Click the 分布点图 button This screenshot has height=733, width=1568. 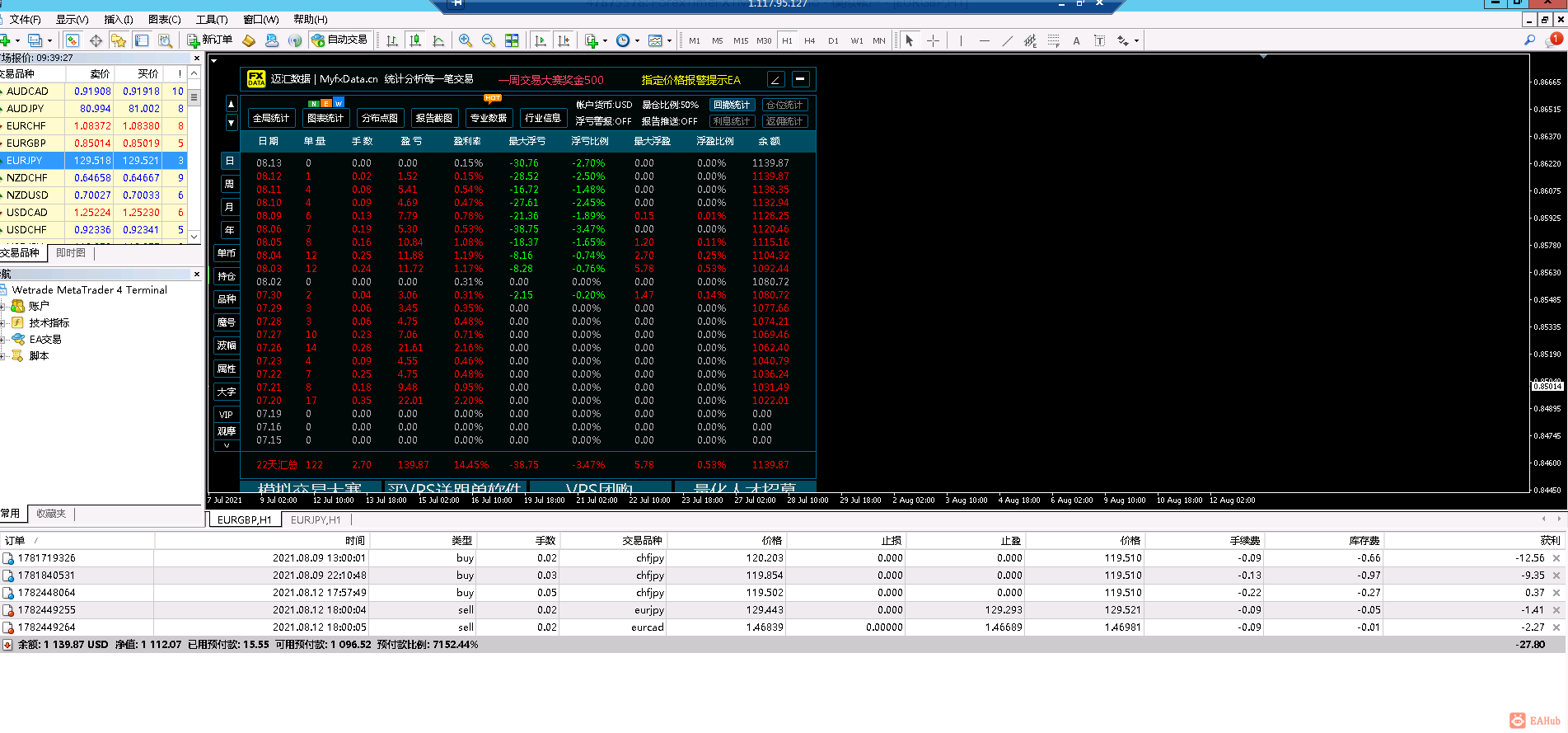pyautogui.click(x=380, y=118)
